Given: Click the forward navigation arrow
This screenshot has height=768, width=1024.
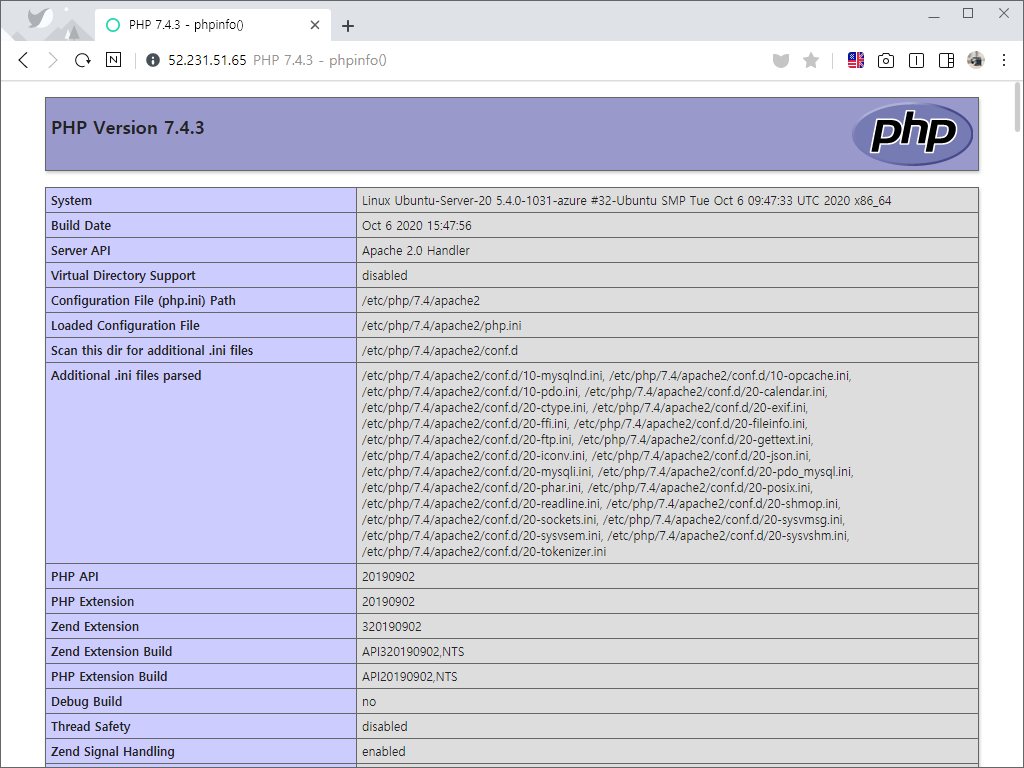Looking at the screenshot, I should pos(53,60).
